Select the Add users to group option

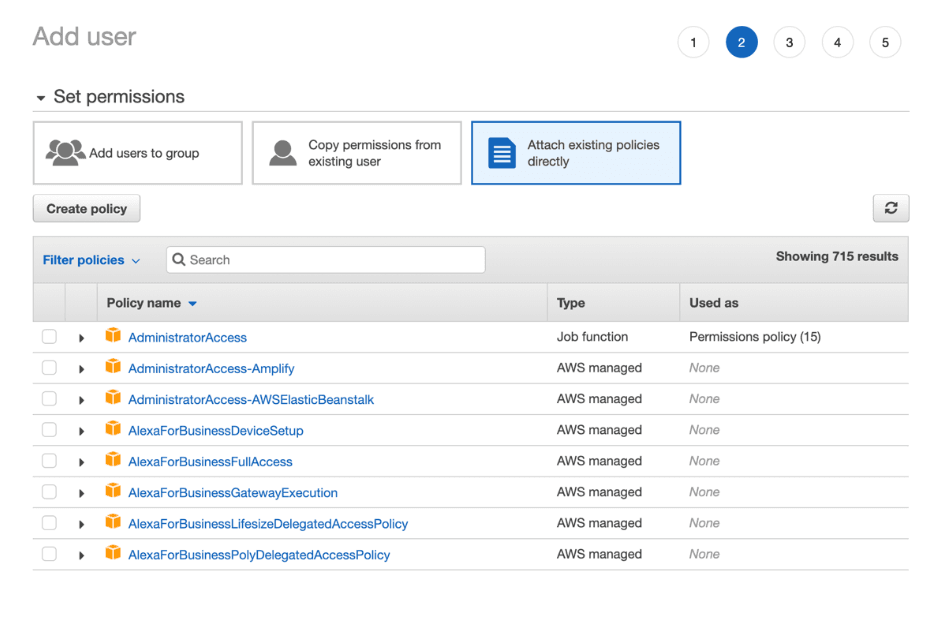coord(138,153)
